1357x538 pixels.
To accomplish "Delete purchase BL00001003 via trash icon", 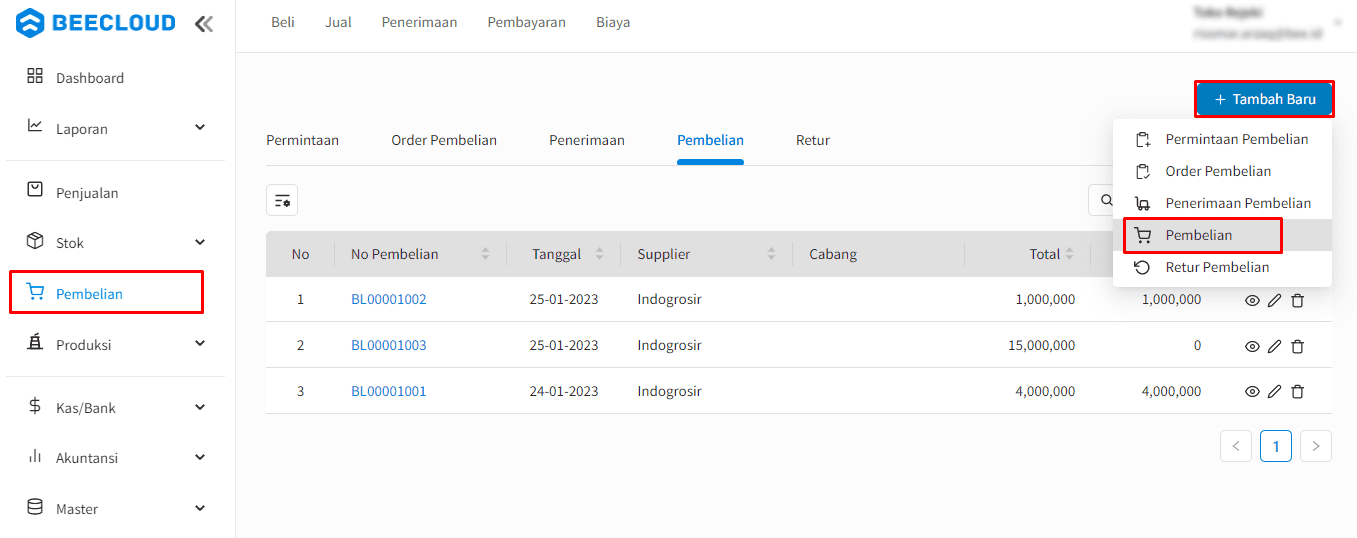I will point(1297,346).
